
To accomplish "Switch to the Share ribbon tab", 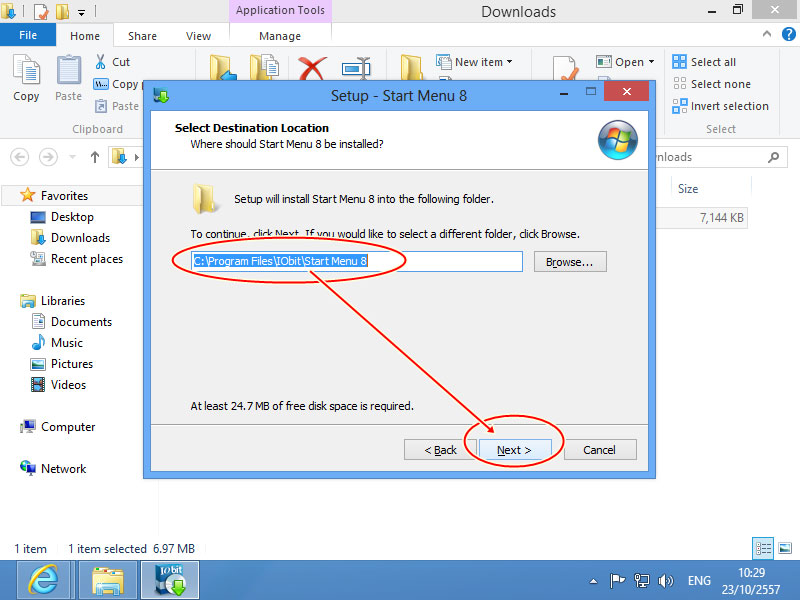I will (142, 36).
